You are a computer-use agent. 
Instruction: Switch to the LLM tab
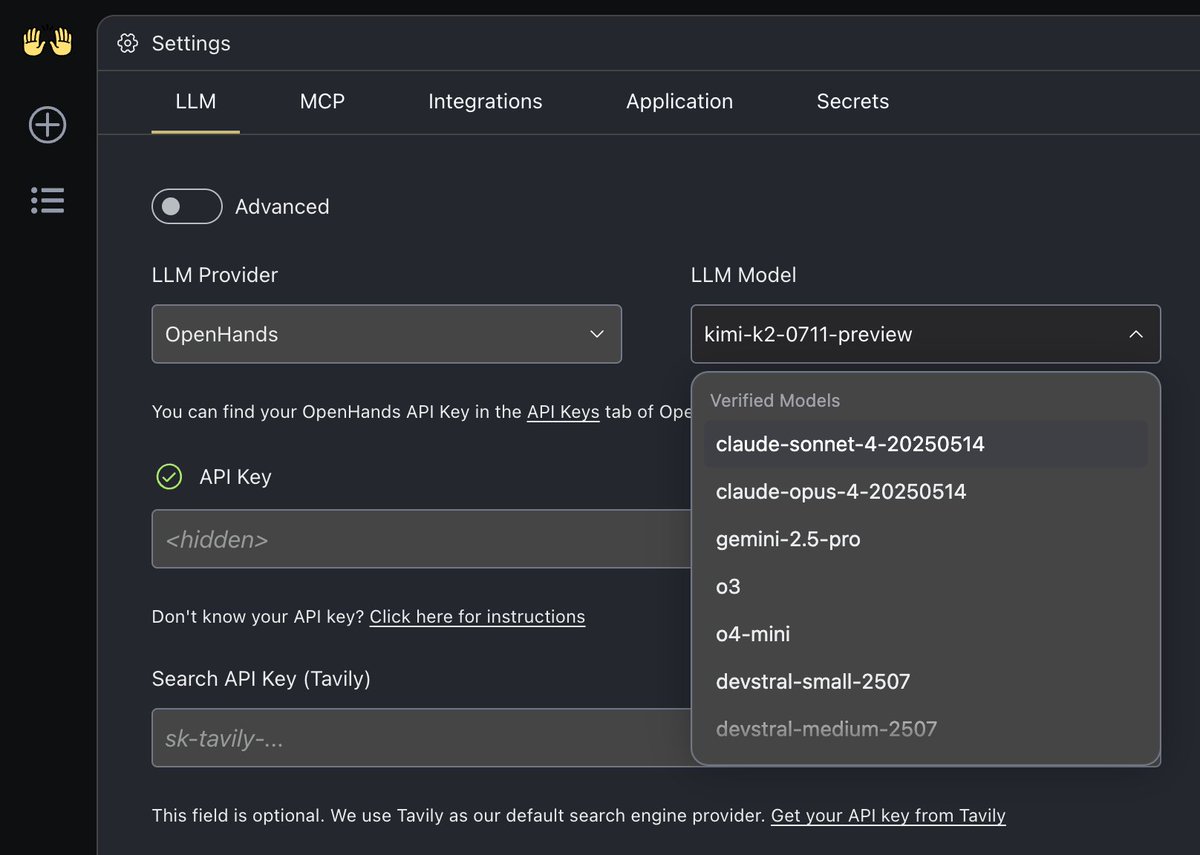point(195,101)
